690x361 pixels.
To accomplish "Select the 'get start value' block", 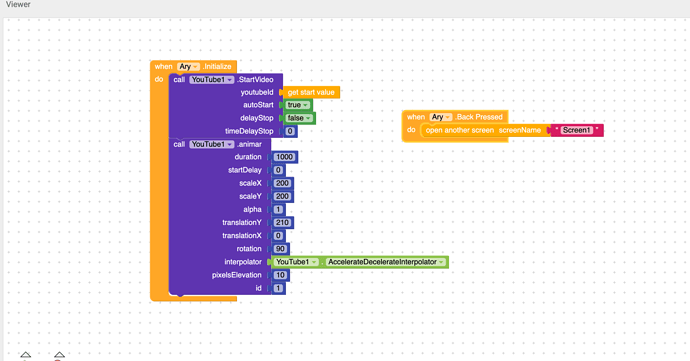I will pos(311,92).
